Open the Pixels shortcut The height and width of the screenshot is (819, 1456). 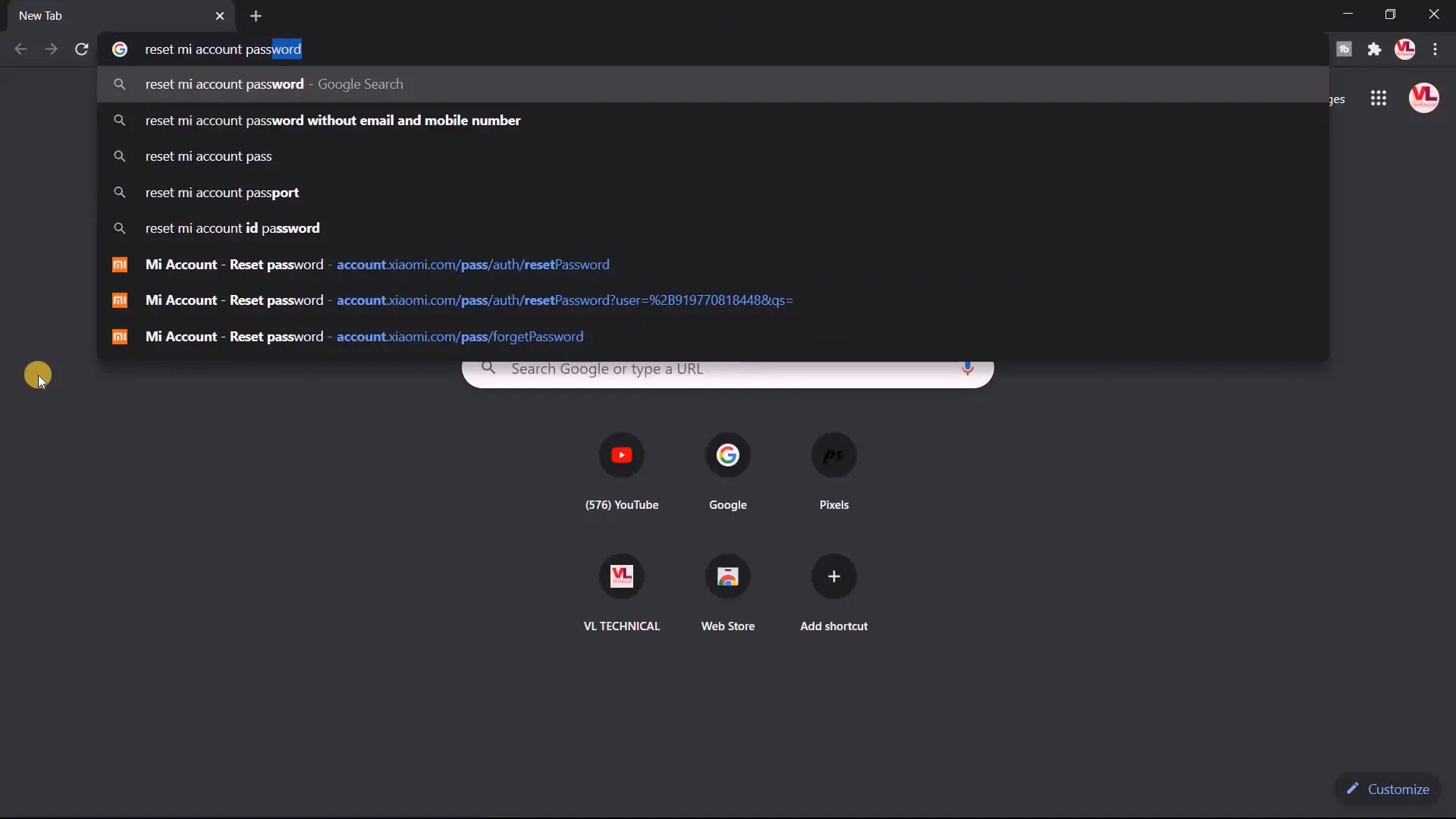click(x=833, y=455)
